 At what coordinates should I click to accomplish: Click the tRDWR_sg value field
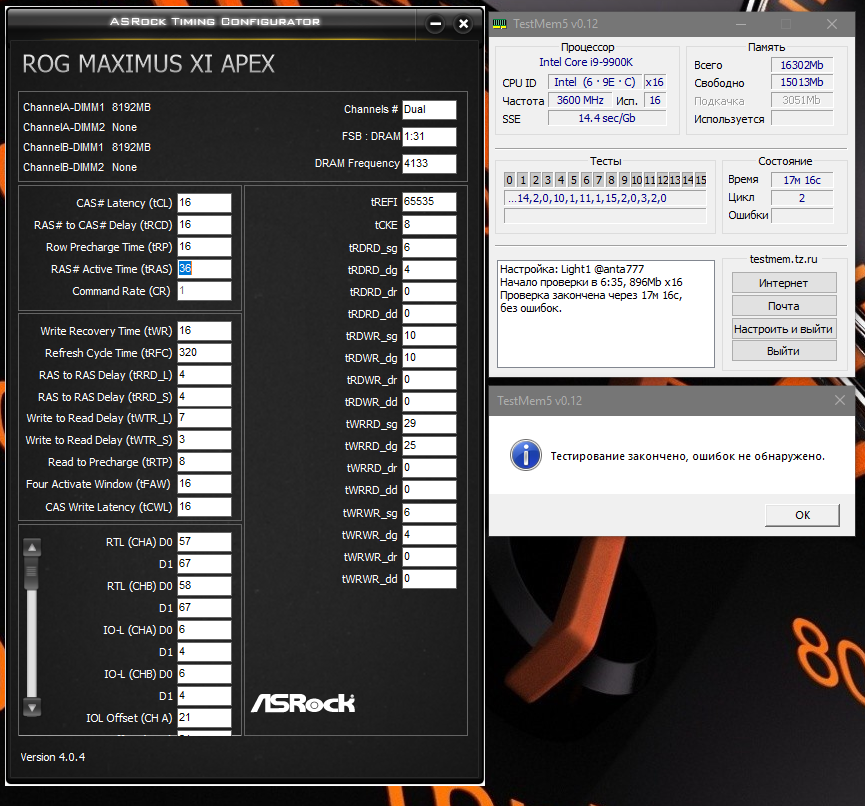pos(429,336)
